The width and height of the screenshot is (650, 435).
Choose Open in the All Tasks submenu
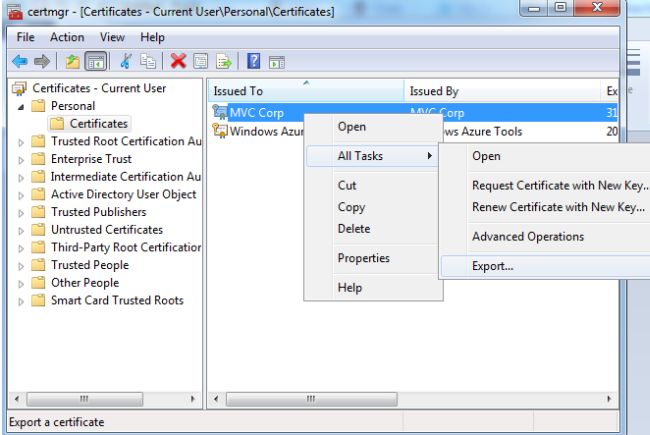pos(545,156)
